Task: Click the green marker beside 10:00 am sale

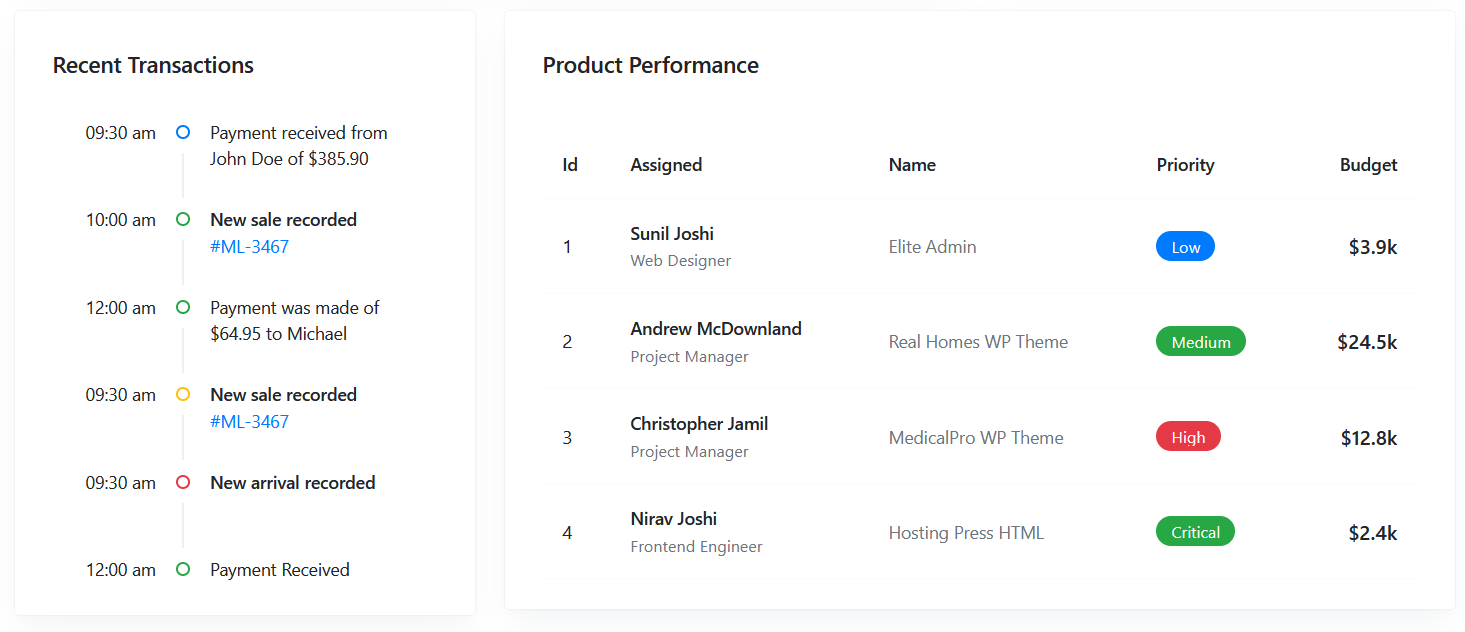Action: coord(183,219)
